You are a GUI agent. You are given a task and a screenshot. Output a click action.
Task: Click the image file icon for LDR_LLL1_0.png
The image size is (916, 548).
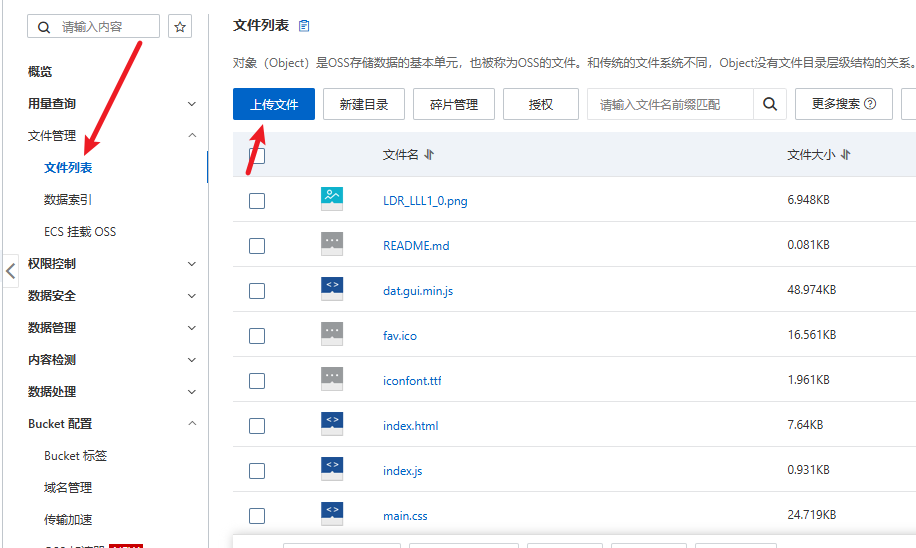pos(332,199)
